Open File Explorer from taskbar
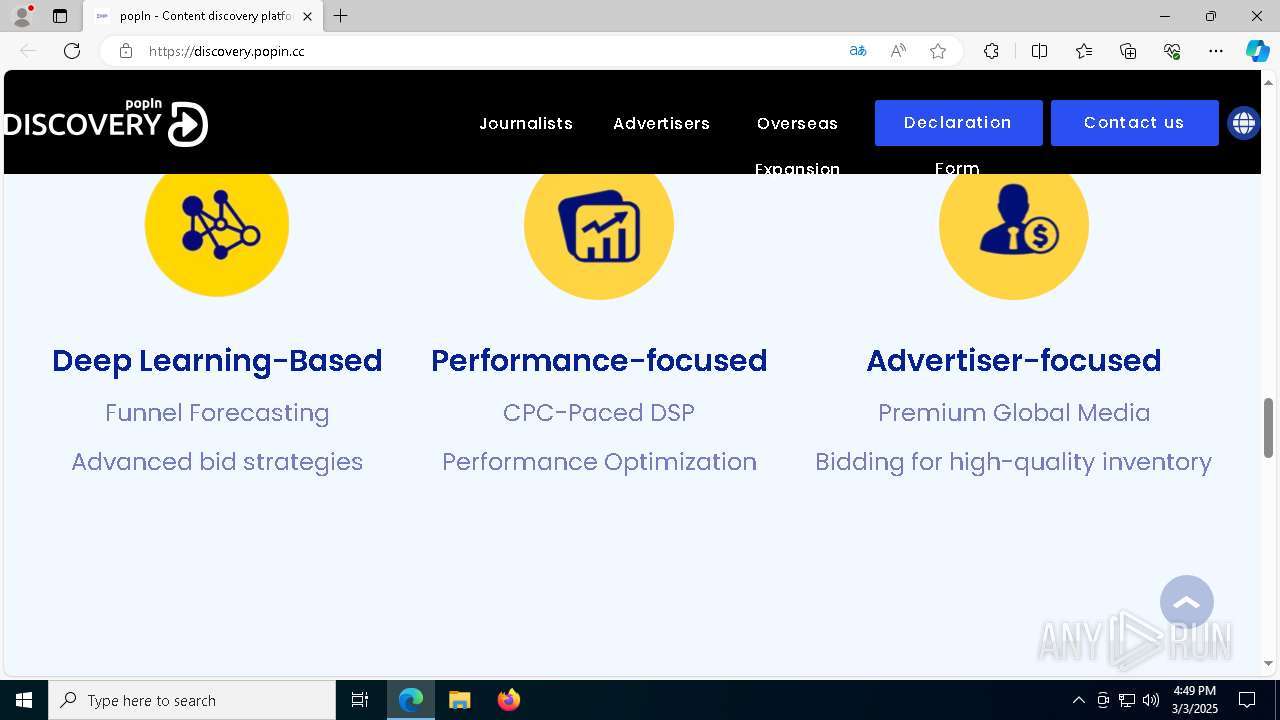The height and width of the screenshot is (720, 1280). [x=460, y=700]
